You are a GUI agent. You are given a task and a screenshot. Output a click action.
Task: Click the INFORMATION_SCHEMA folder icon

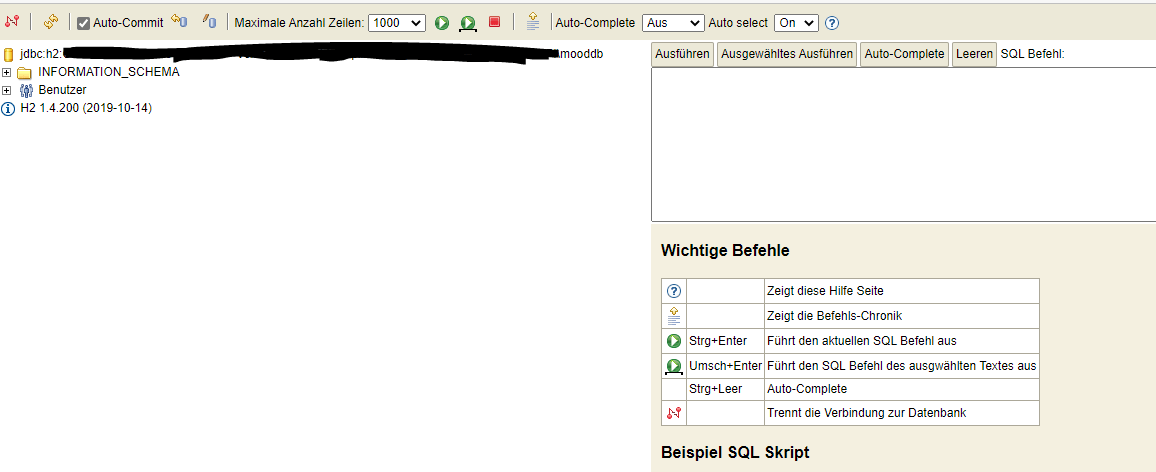tap(24, 72)
